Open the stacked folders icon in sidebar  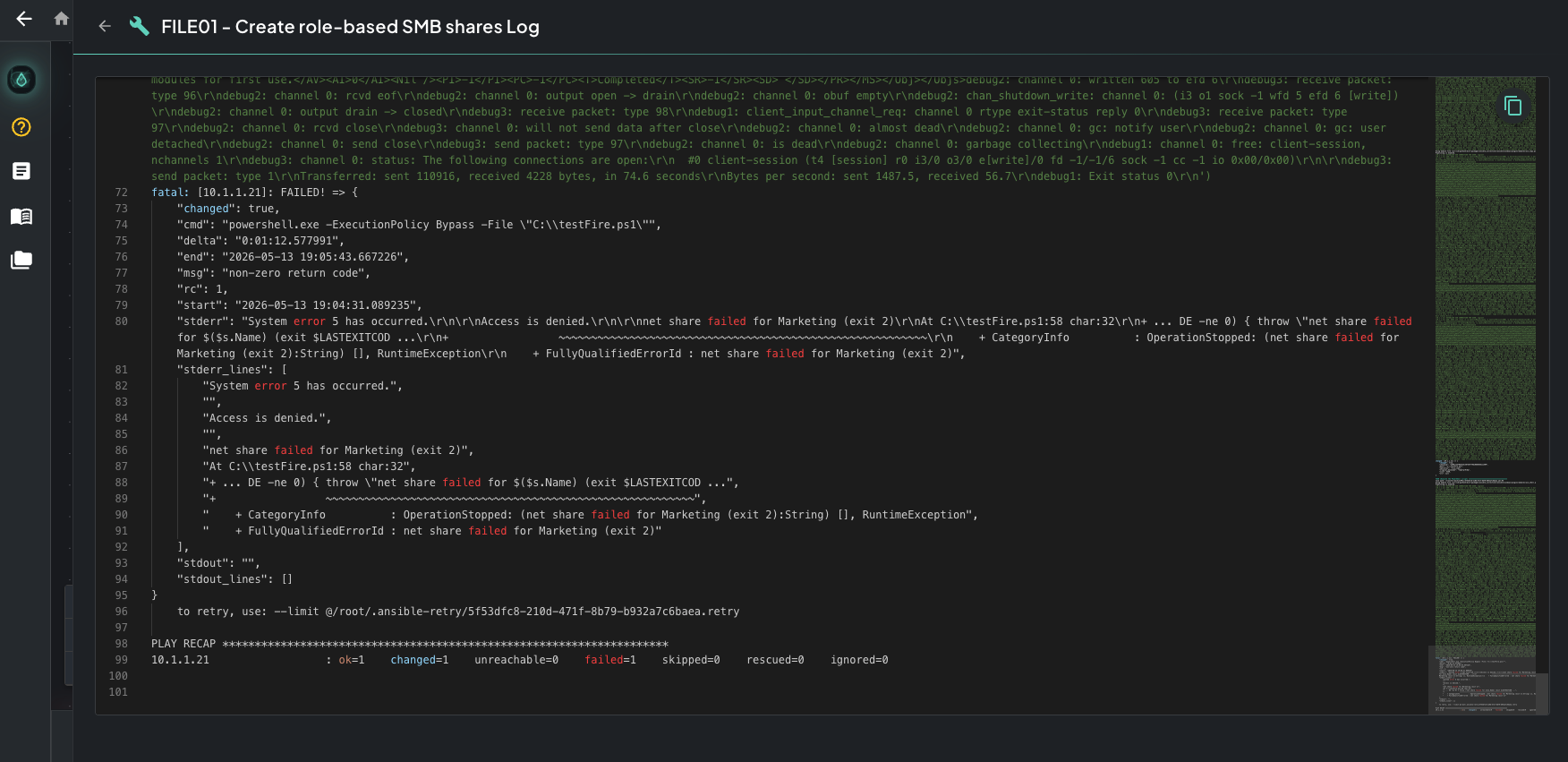(x=21, y=260)
